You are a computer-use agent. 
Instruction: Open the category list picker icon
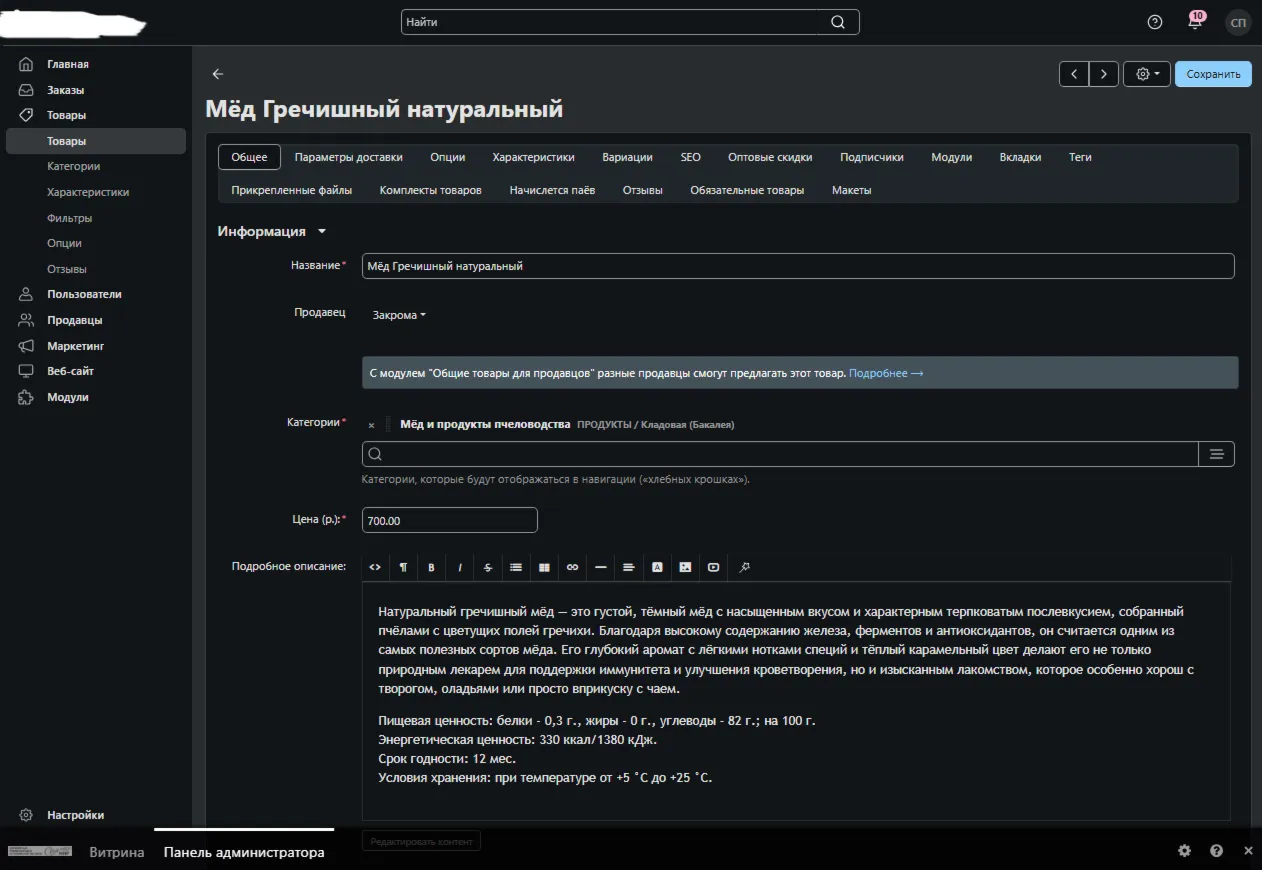[x=1217, y=454]
